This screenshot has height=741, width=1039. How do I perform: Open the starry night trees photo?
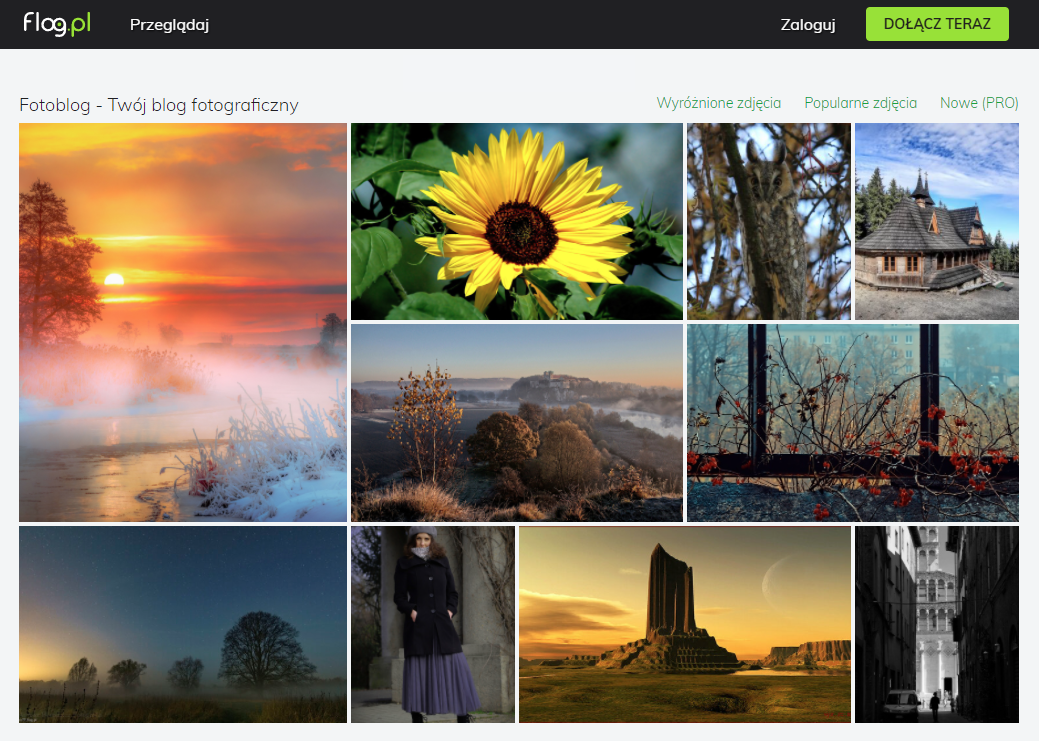[x=183, y=624]
